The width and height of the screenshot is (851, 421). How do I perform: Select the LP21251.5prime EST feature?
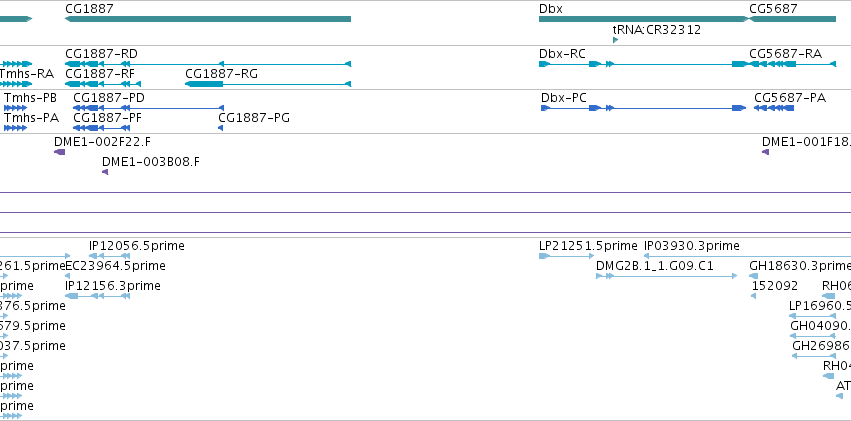(567, 256)
